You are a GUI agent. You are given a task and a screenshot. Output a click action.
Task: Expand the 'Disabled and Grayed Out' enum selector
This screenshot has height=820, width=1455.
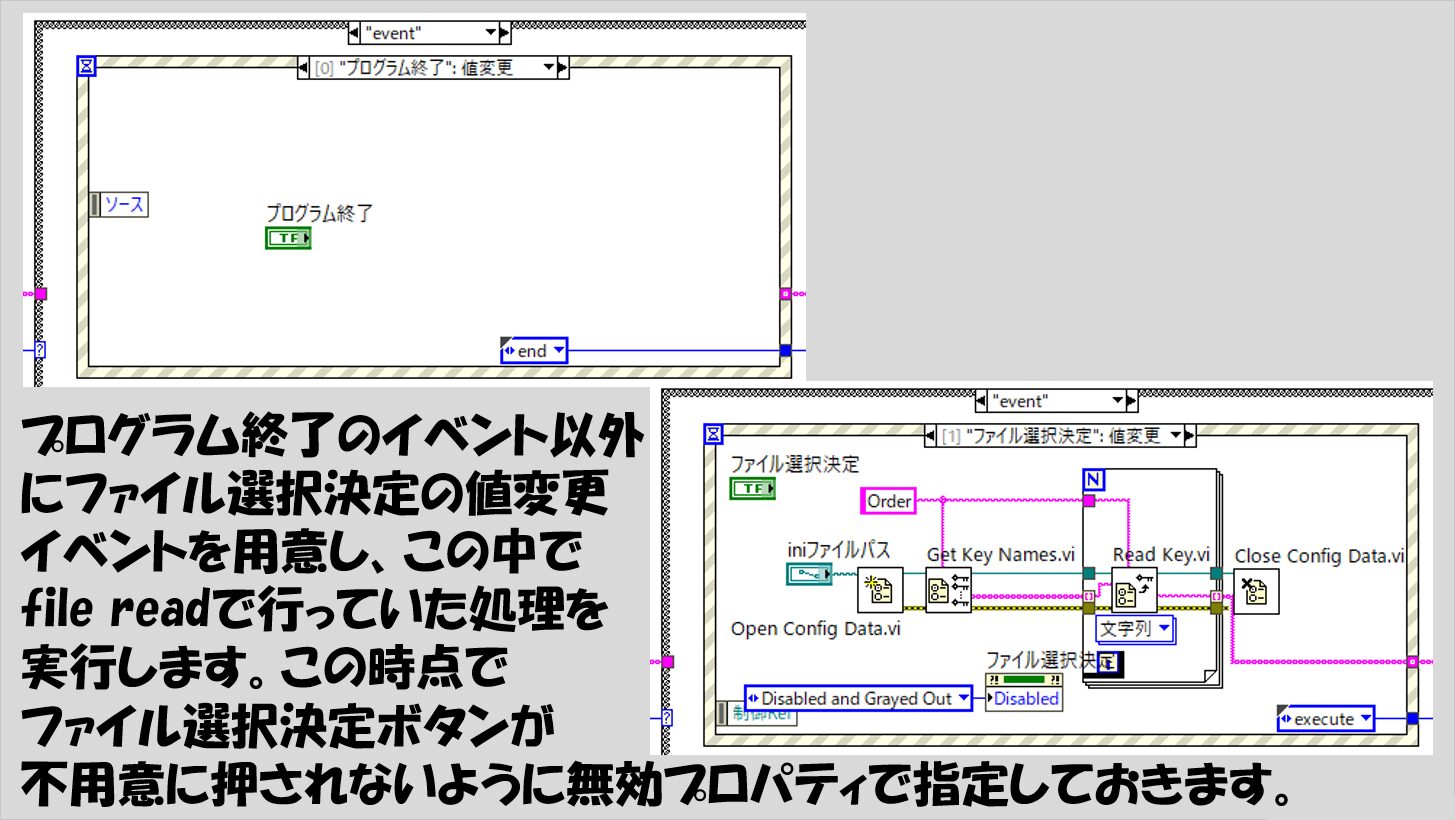[x=961, y=698]
